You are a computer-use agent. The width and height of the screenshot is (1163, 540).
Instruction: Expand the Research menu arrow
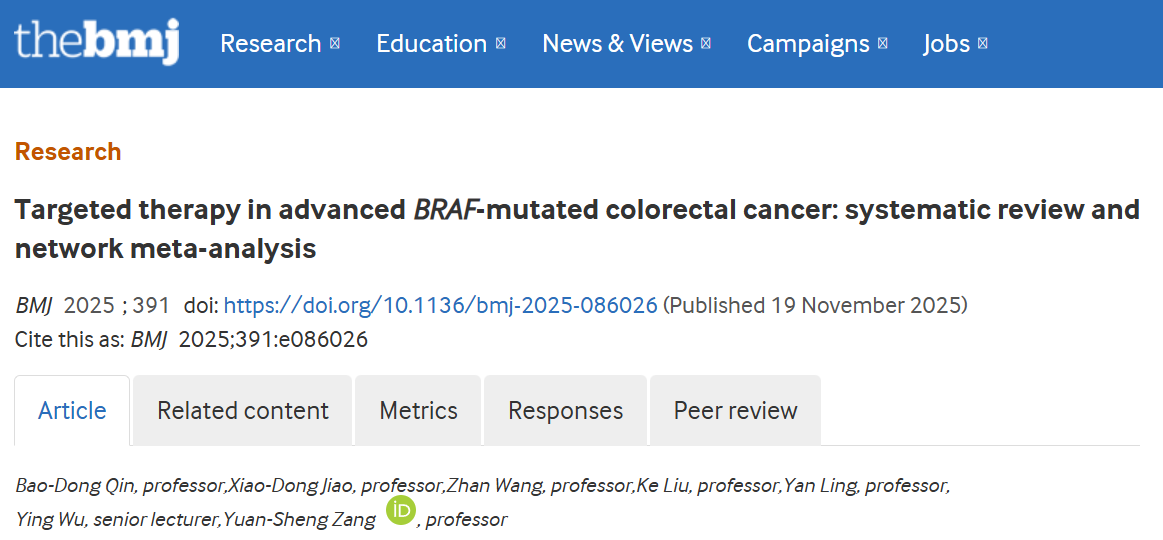[335, 44]
